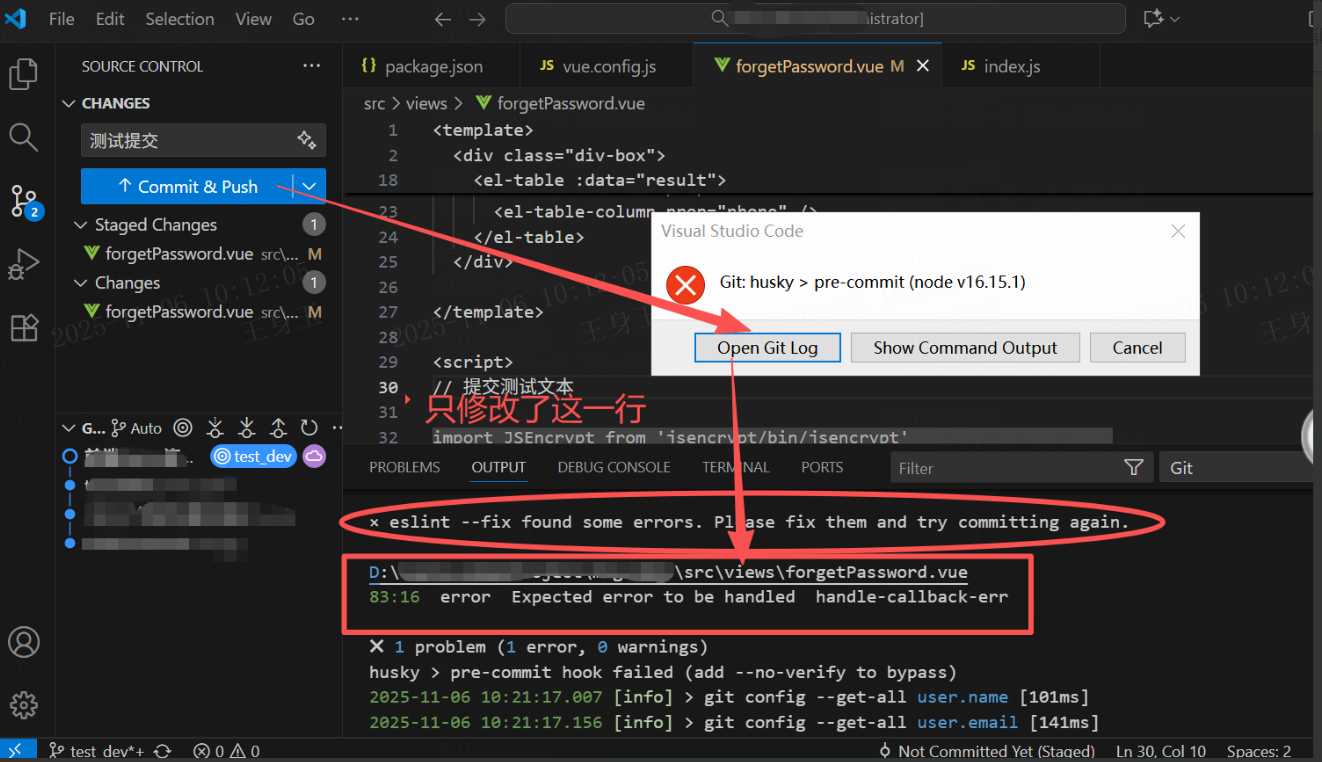Click the test_dev branch badge in Graph
1322x762 pixels.
tap(254, 456)
